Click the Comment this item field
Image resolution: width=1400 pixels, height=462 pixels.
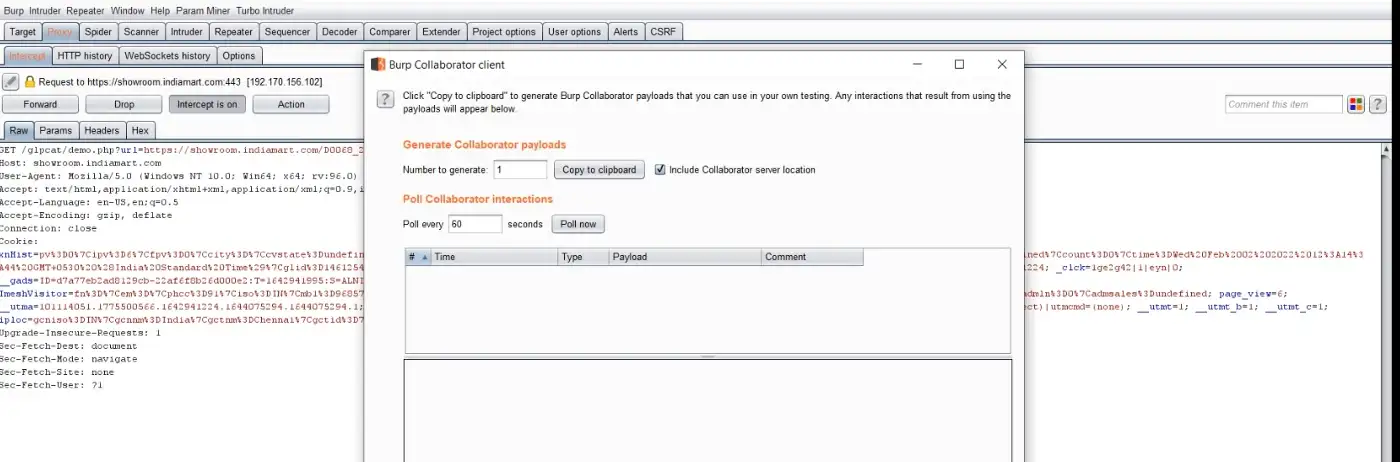pyautogui.click(x=1284, y=104)
